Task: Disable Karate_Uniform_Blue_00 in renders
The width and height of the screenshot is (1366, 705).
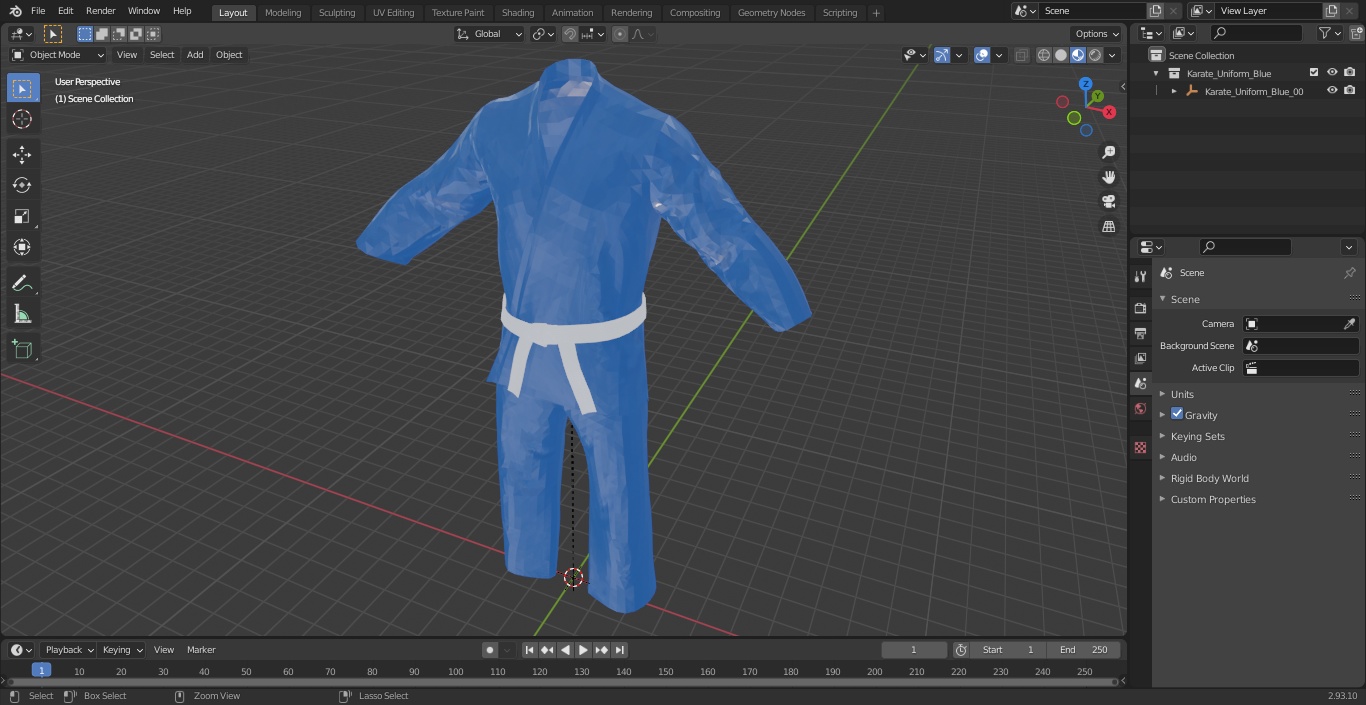Action: click(1350, 91)
